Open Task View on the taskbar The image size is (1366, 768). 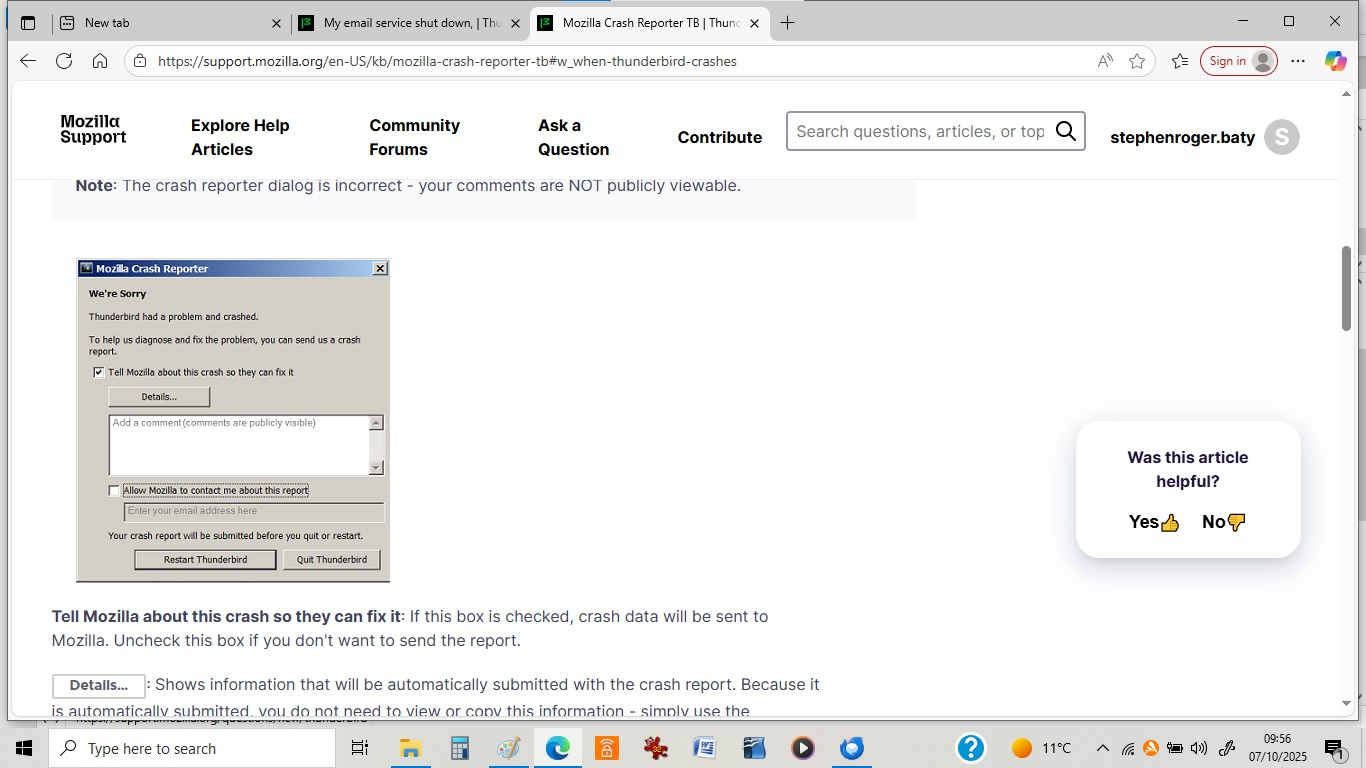(x=360, y=748)
